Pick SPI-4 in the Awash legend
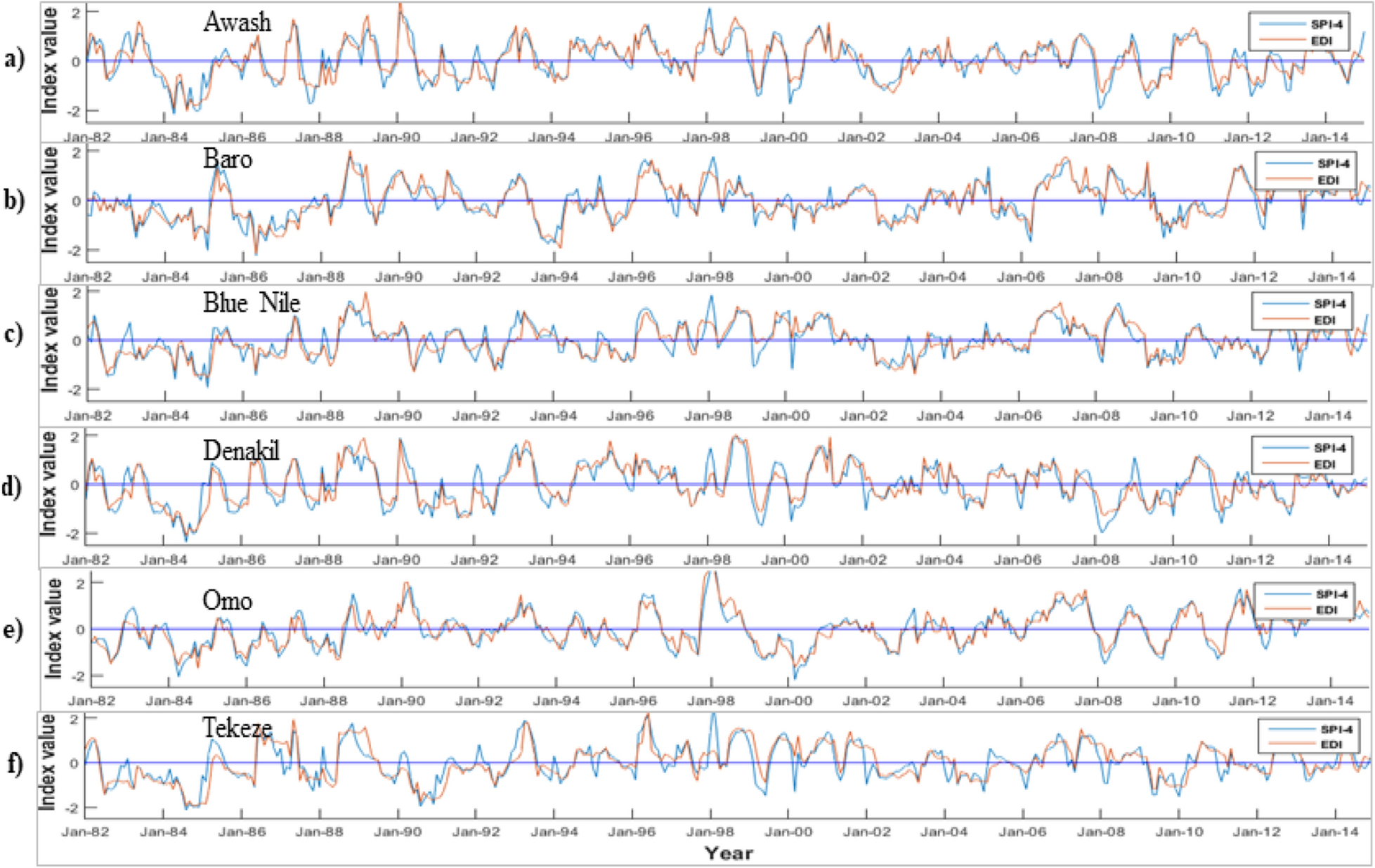The image size is (1375, 868). (x=1327, y=24)
